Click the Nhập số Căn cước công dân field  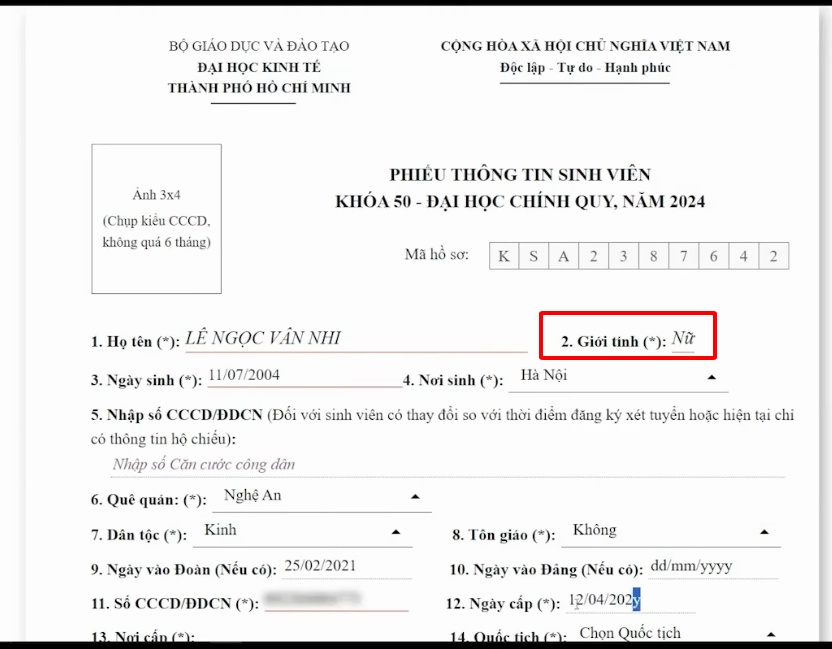[x=447, y=465]
